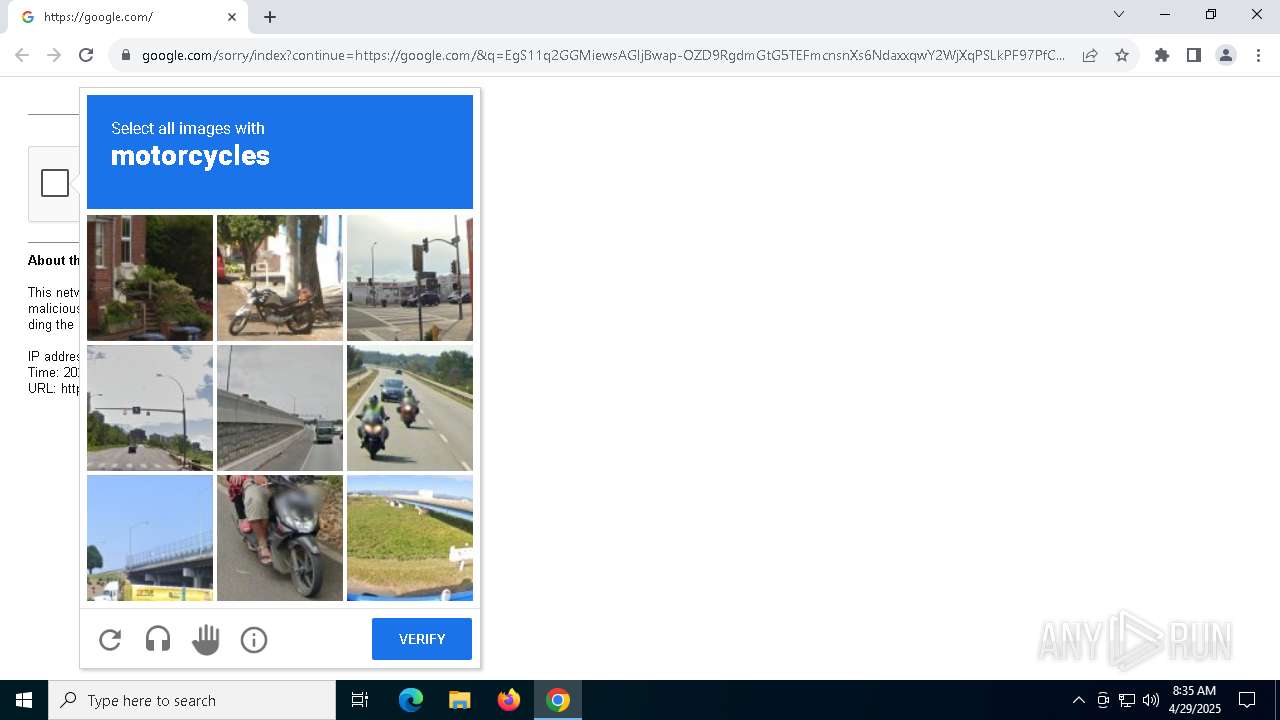
Task: Open the Chrome three-dot menu
Action: point(1258,55)
